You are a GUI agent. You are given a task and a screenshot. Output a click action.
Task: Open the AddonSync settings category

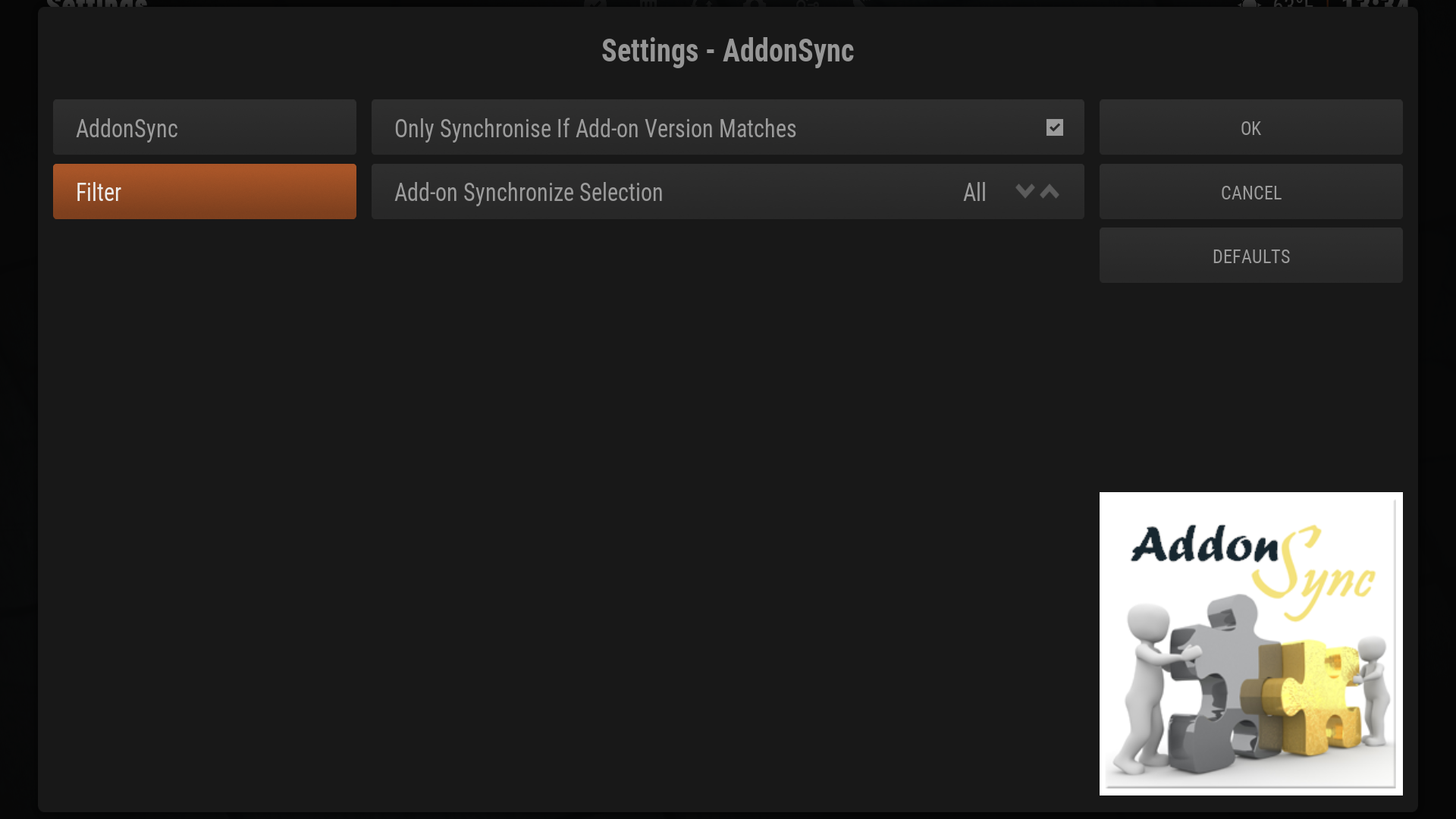(204, 127)
